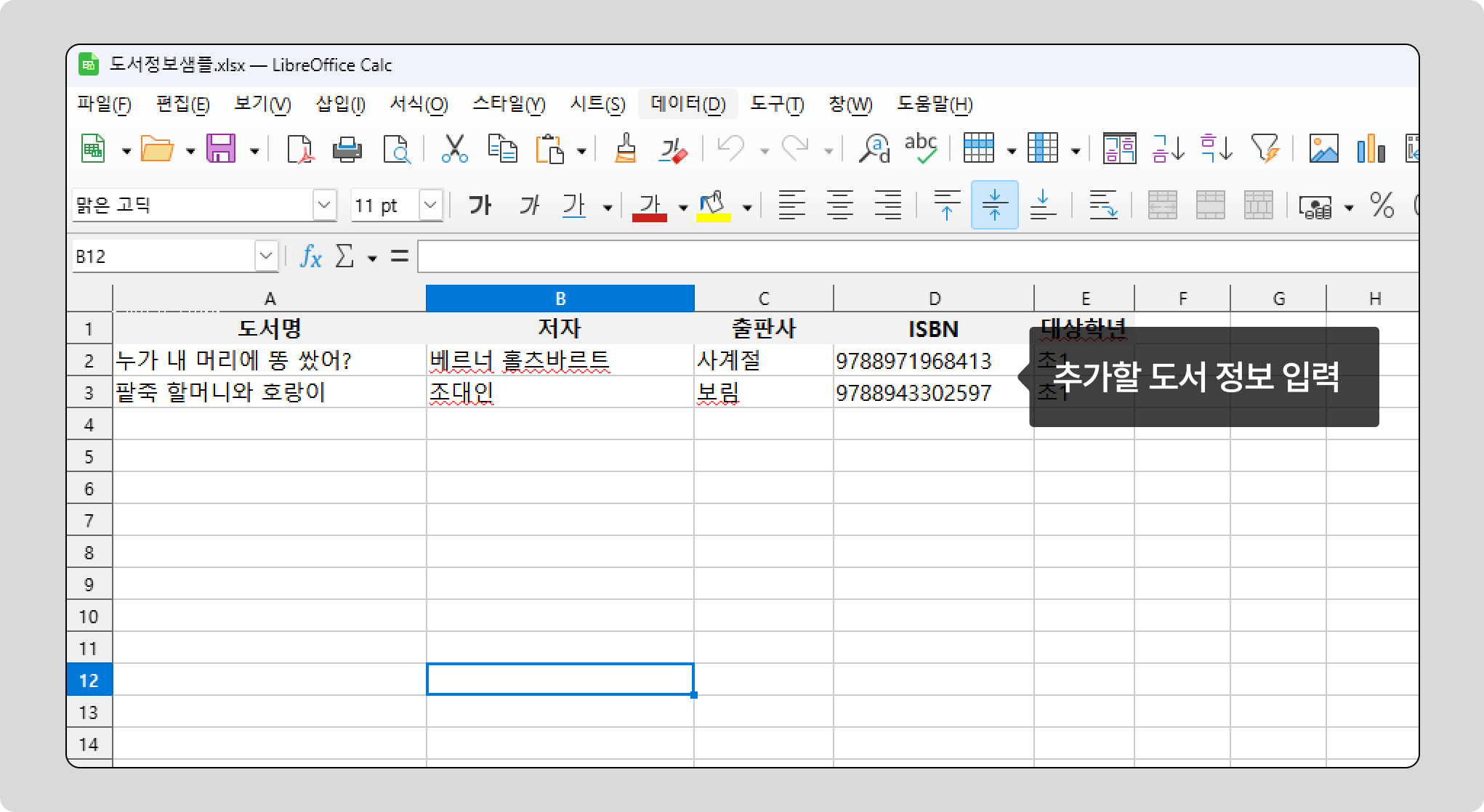This screenshot has width=1484, height=812.
Task: Align text to the right
Action: click(888, 206)
